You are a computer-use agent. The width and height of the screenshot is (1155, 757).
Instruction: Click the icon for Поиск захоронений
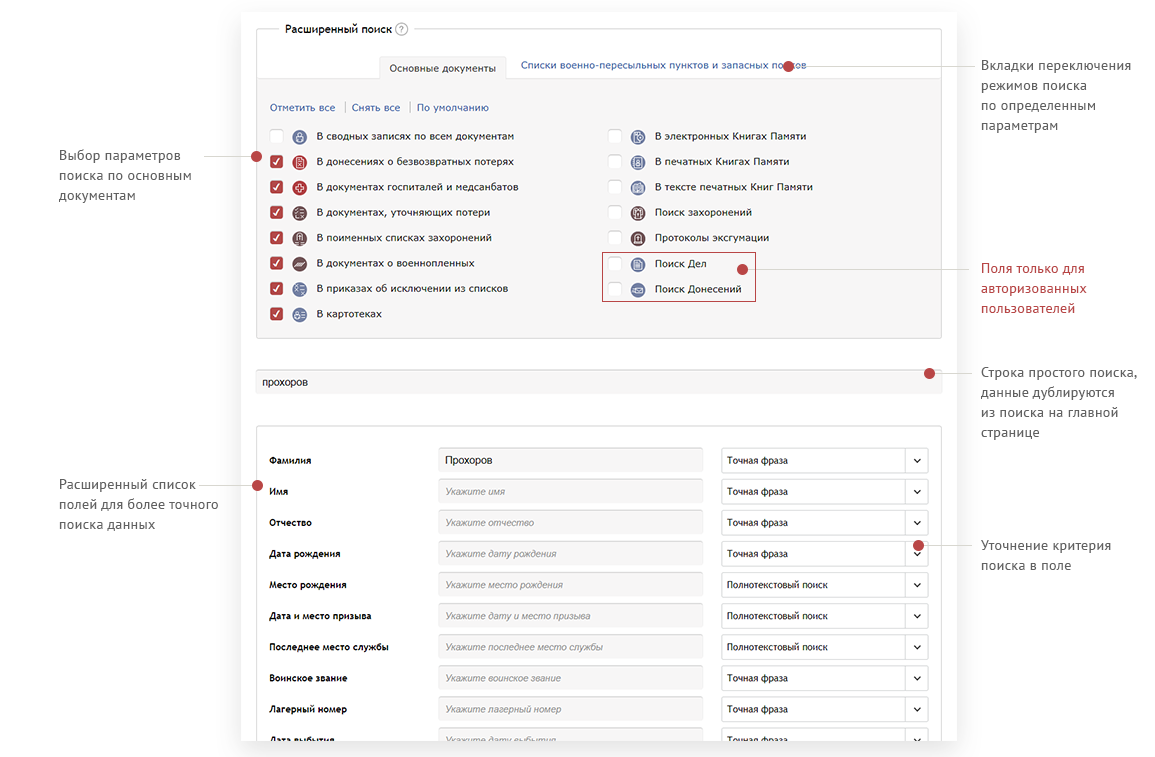click(x=638, y=213)
